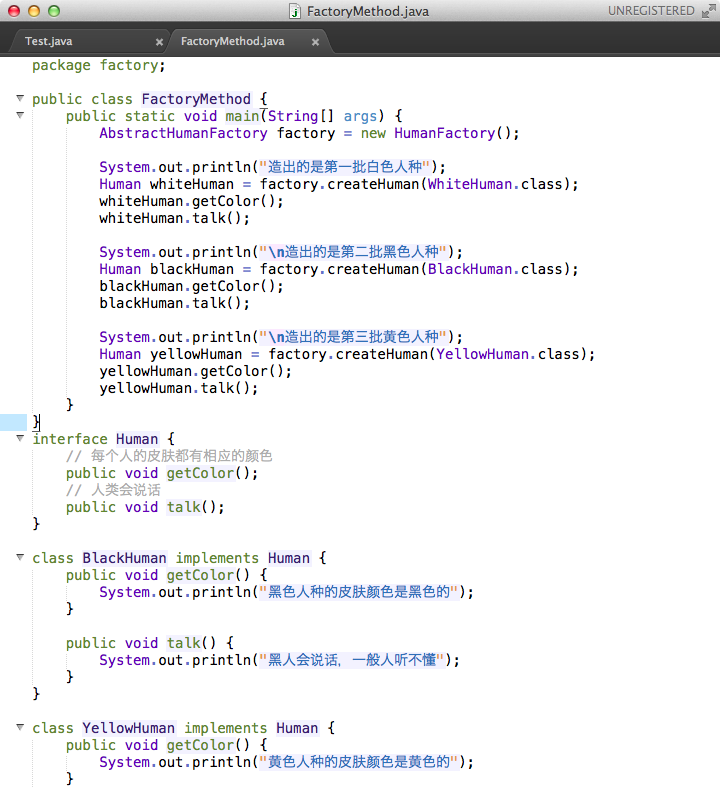Click the class name FactoryMethod in declaration
Screen dimensions: 720x787
(196, 99)
